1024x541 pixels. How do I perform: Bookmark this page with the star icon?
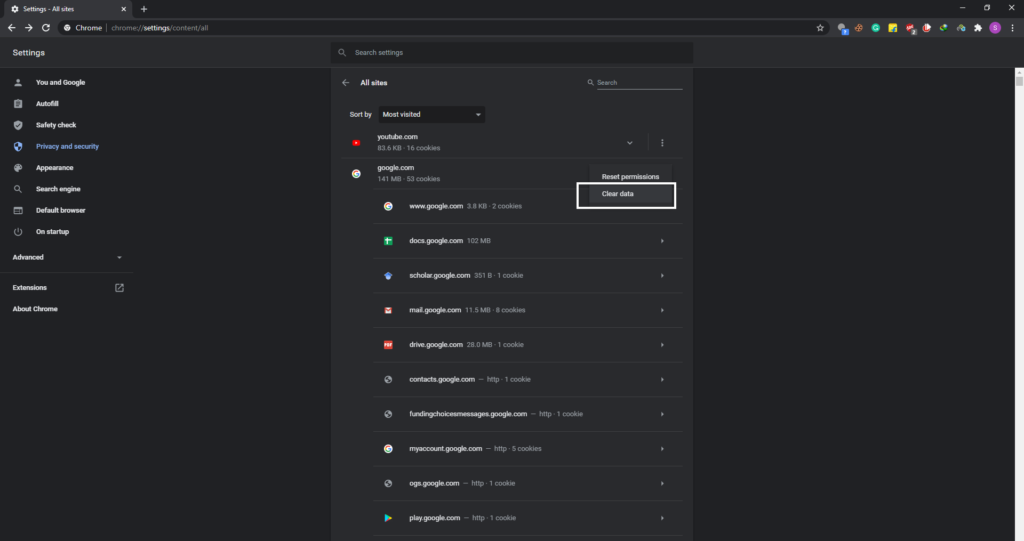click(820, 28)
